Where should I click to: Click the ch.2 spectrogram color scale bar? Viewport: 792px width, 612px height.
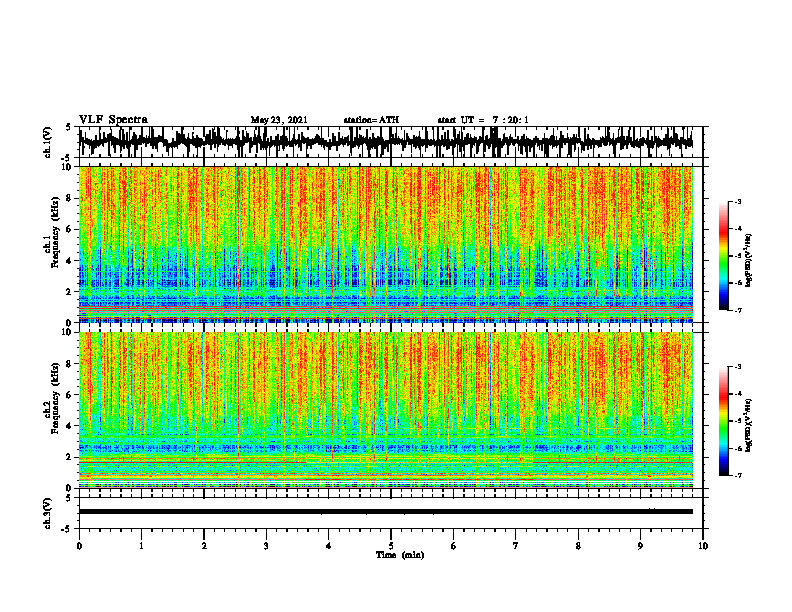[724, 421]
